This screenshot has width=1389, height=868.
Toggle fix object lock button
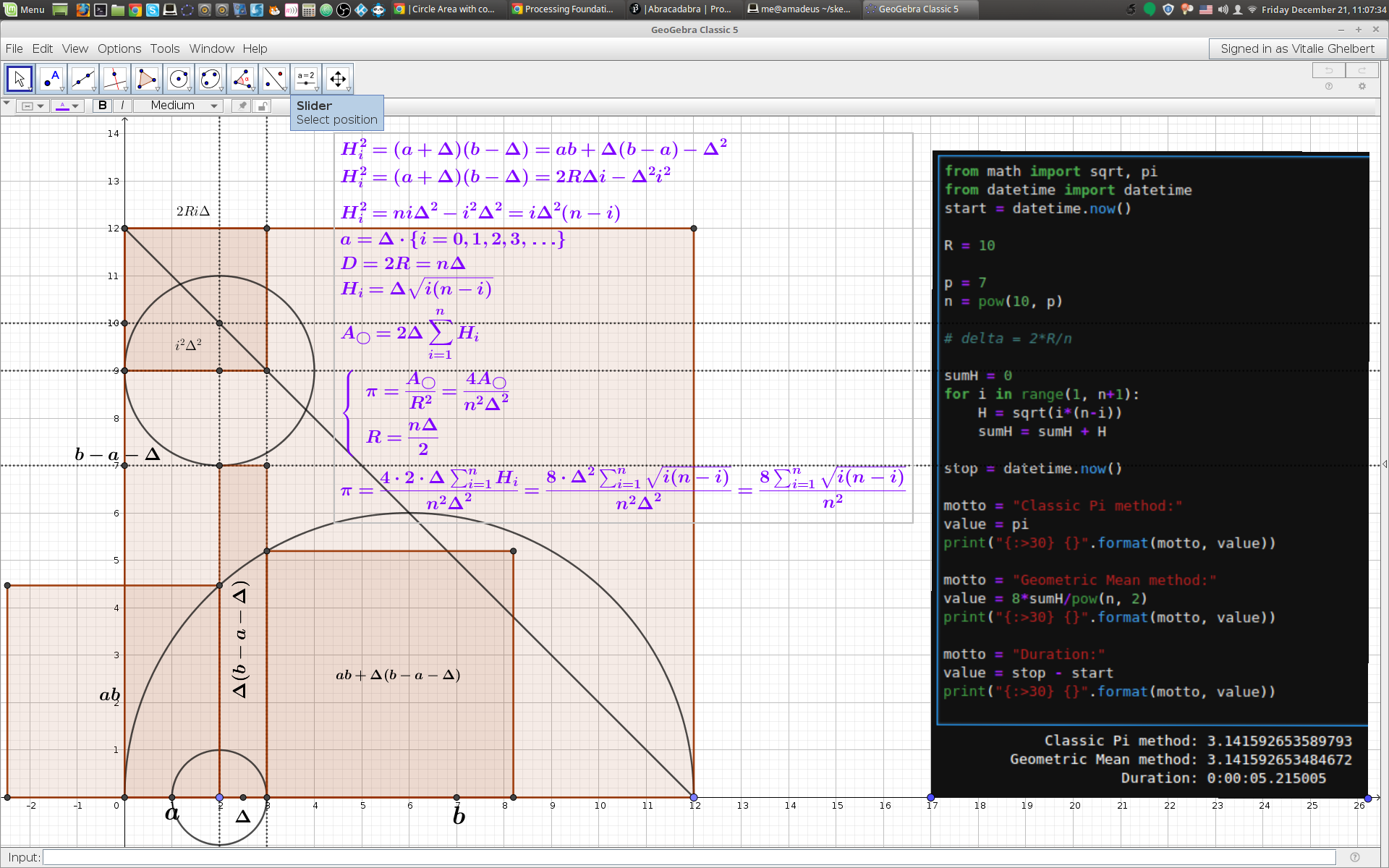point(263,106)
